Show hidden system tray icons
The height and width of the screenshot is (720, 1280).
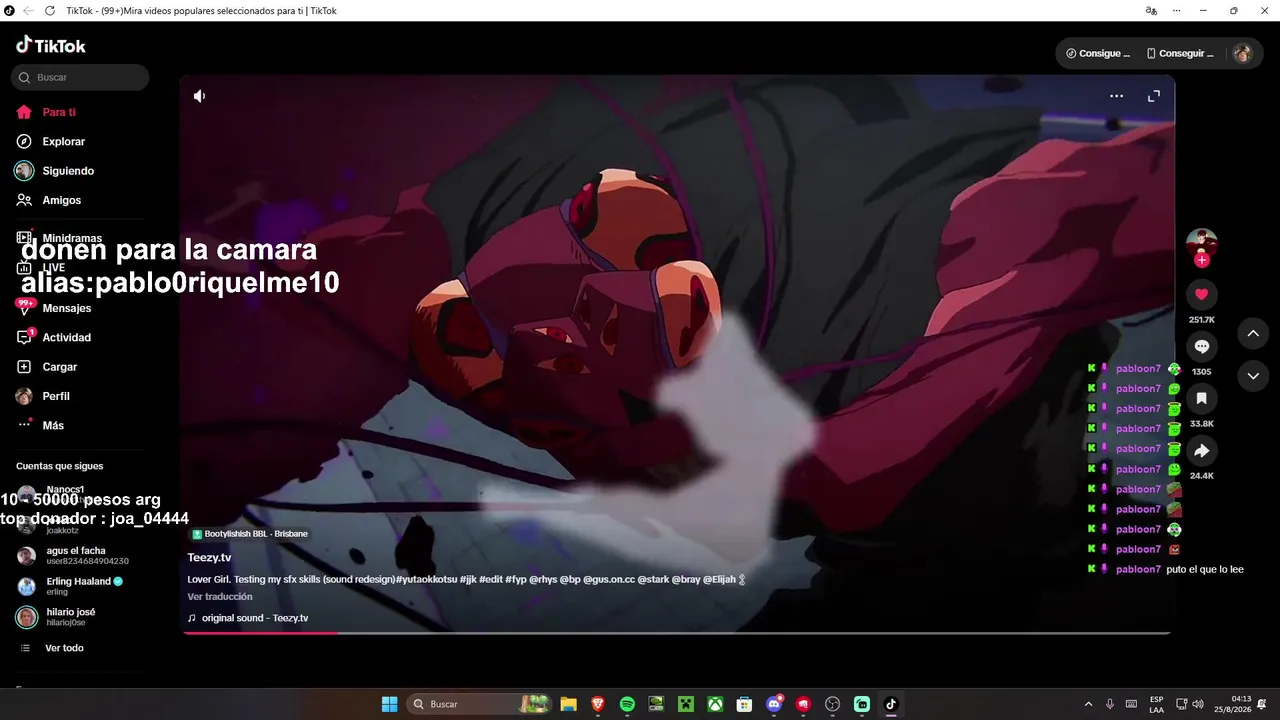click(1089, 704)
